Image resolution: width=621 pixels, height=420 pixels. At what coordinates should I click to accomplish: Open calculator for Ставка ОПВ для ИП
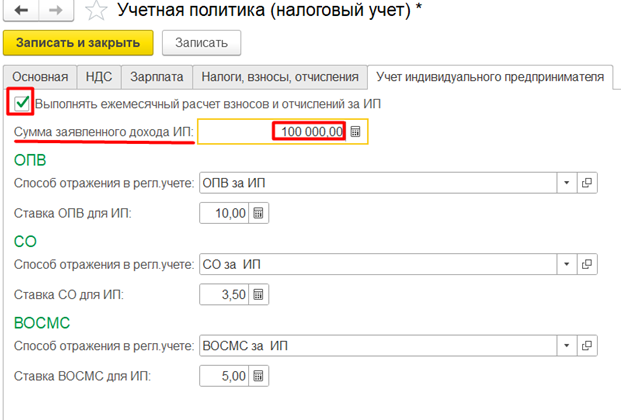point(258,213)
